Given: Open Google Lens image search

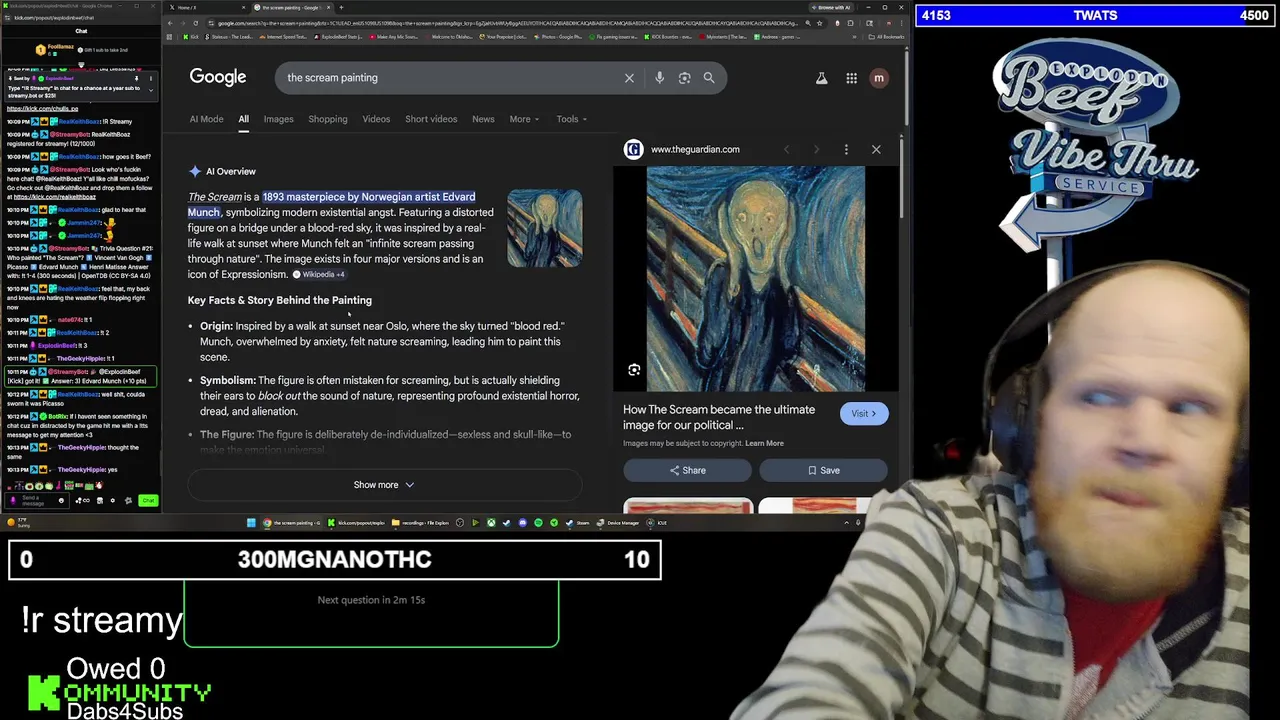Looking at the screenshot, I should 684,78.
